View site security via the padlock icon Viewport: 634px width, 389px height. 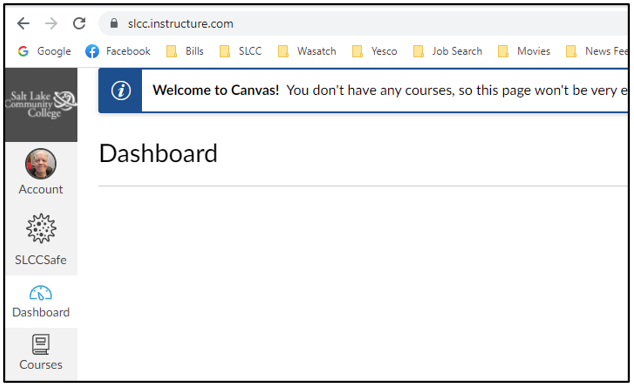[x=114, y=23]
